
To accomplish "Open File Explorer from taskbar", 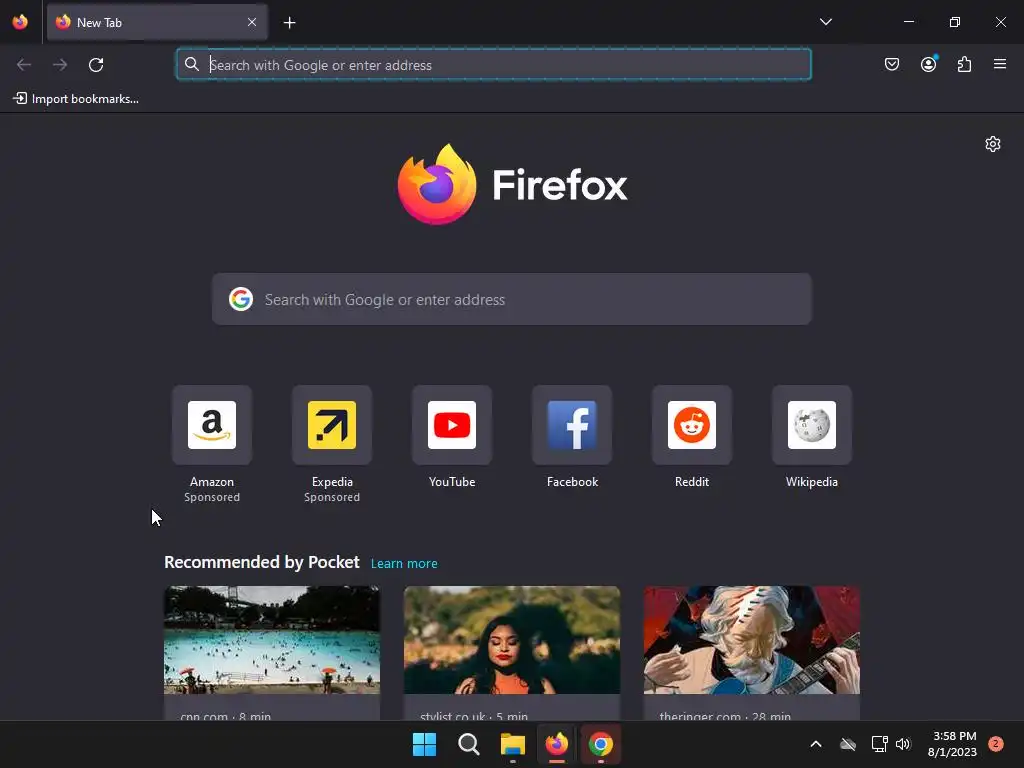I will pos(513,744).
